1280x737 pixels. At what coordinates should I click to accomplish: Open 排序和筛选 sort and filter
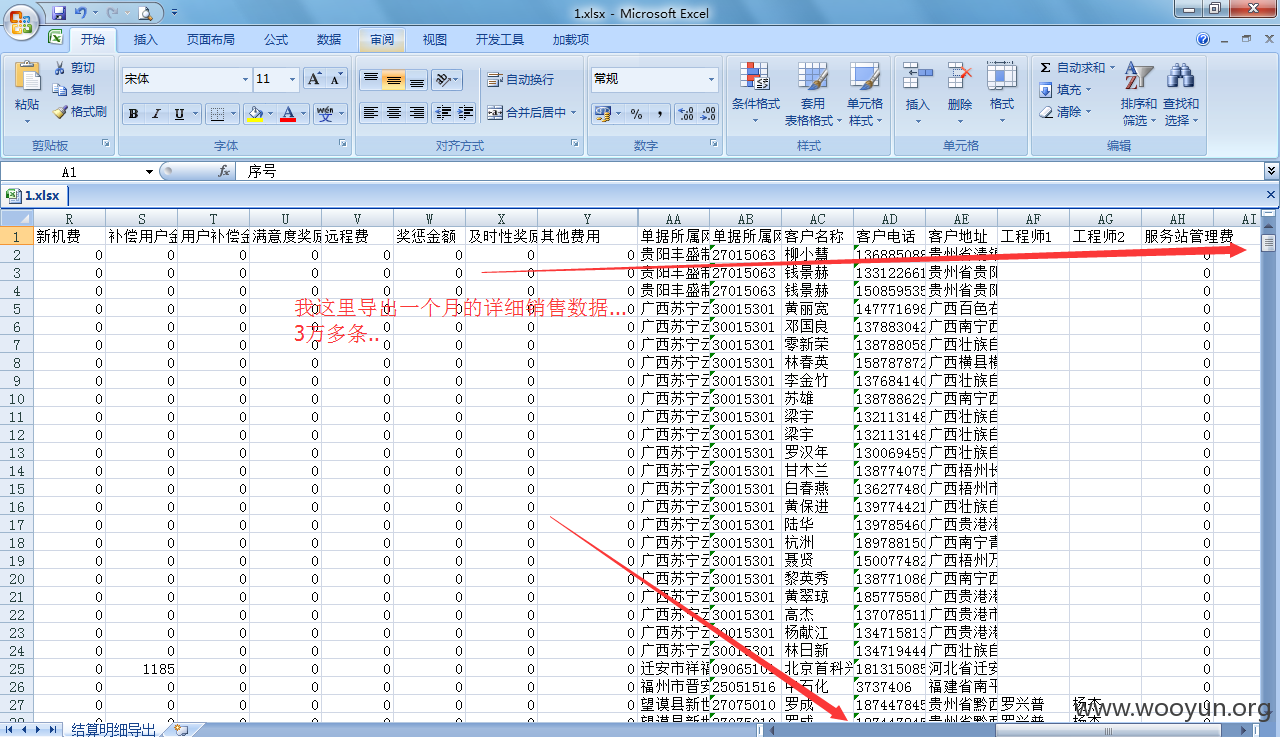click(x=1138, y=93)
